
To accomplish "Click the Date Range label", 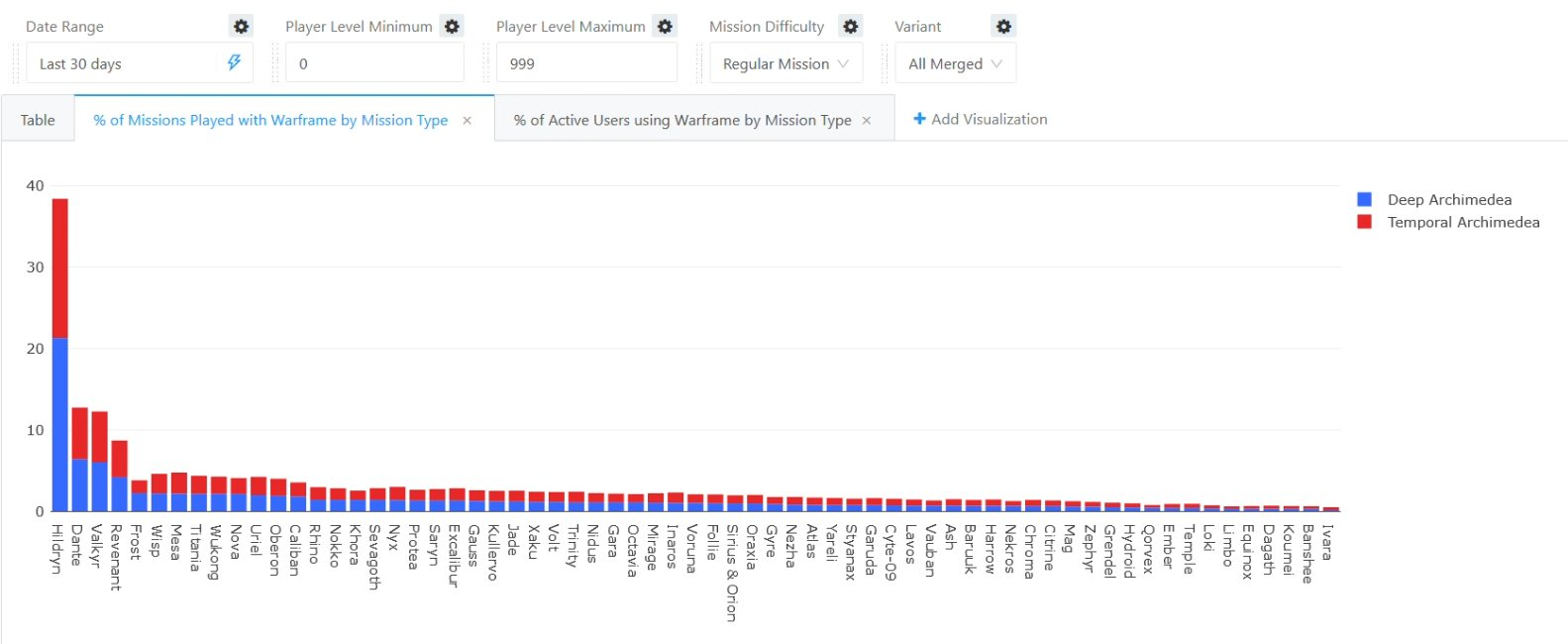I will tap(64, 27).
